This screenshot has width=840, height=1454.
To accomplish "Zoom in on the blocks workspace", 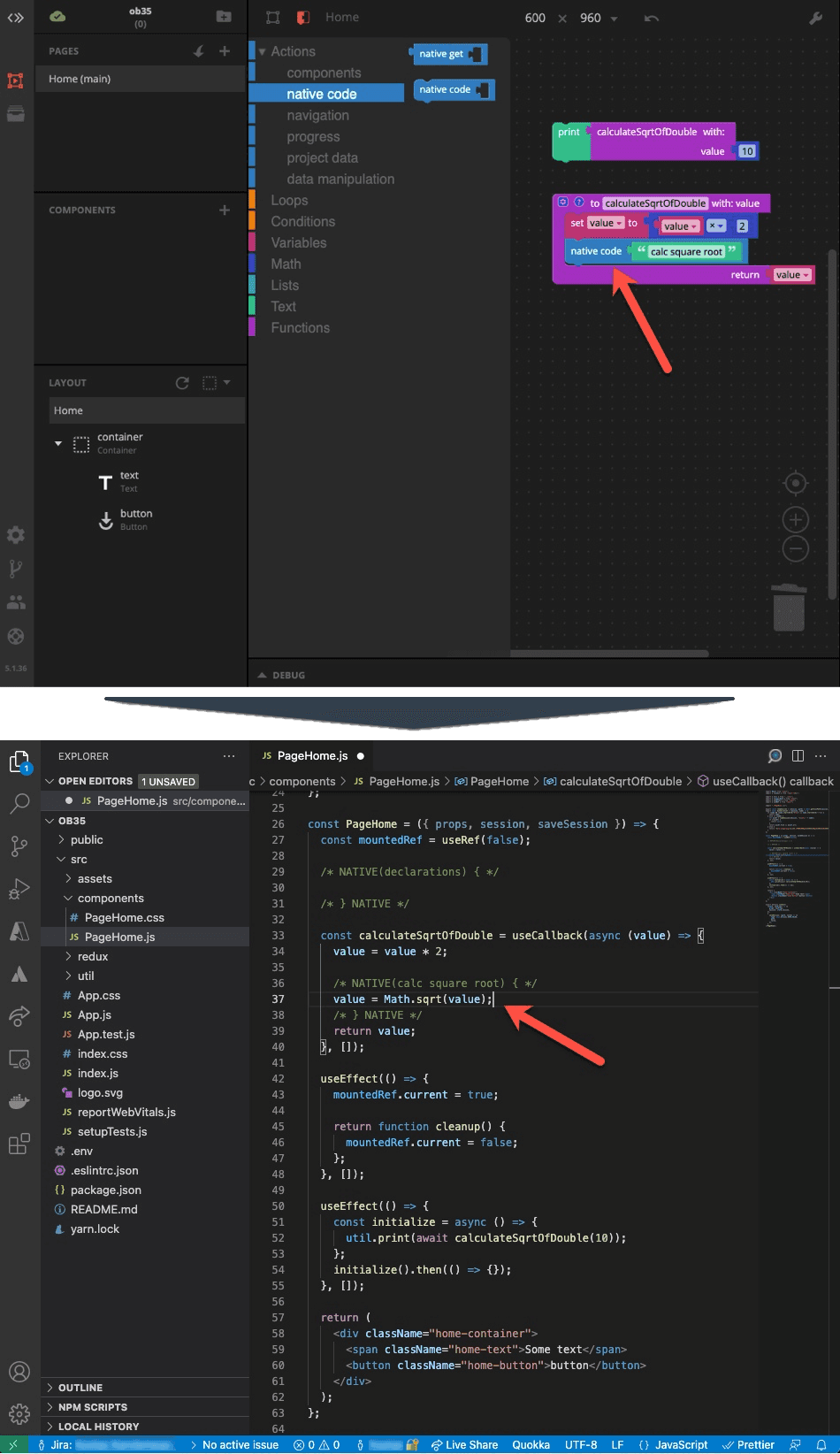I will click(796, 519).
